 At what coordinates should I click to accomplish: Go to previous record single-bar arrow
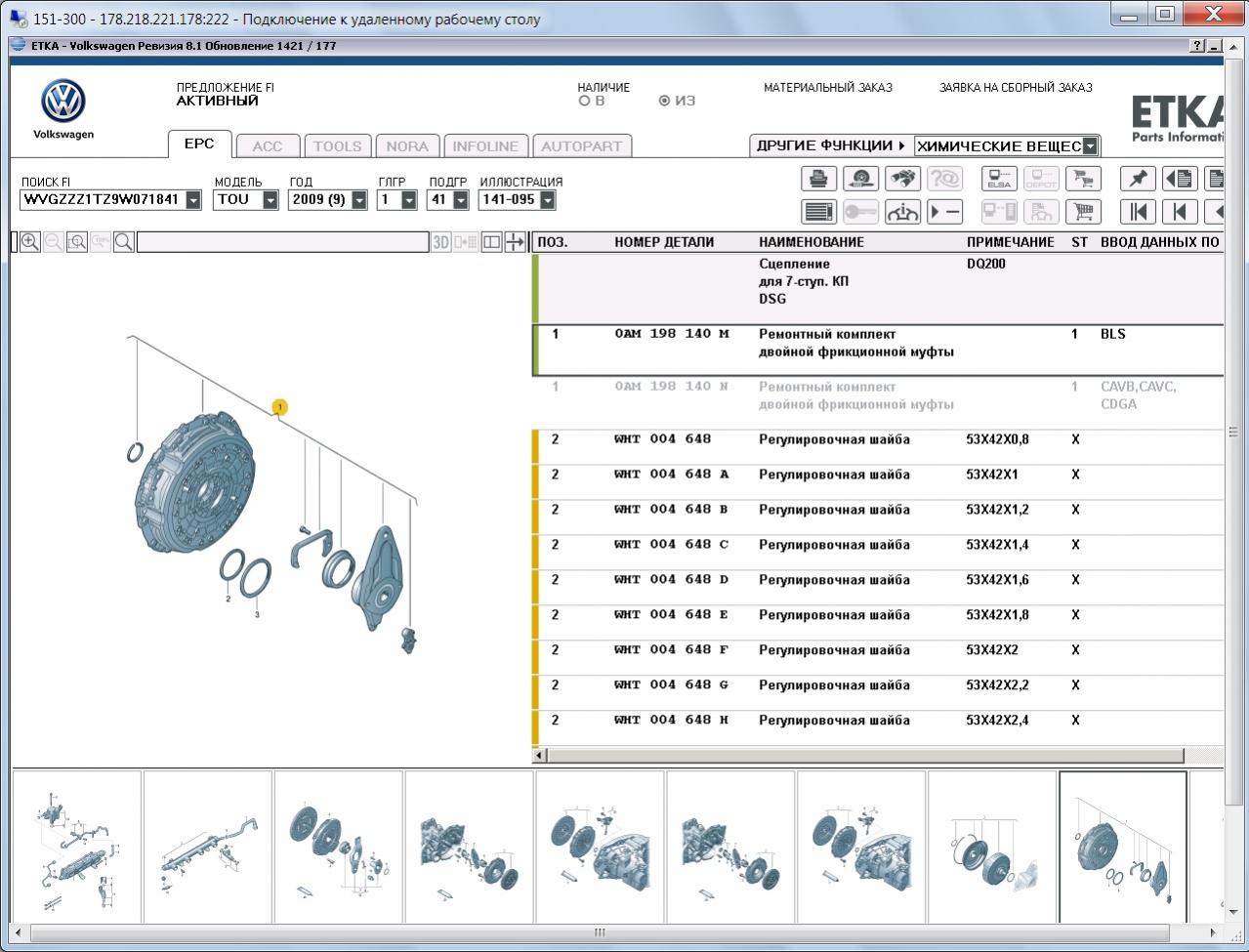[1180, 212]
